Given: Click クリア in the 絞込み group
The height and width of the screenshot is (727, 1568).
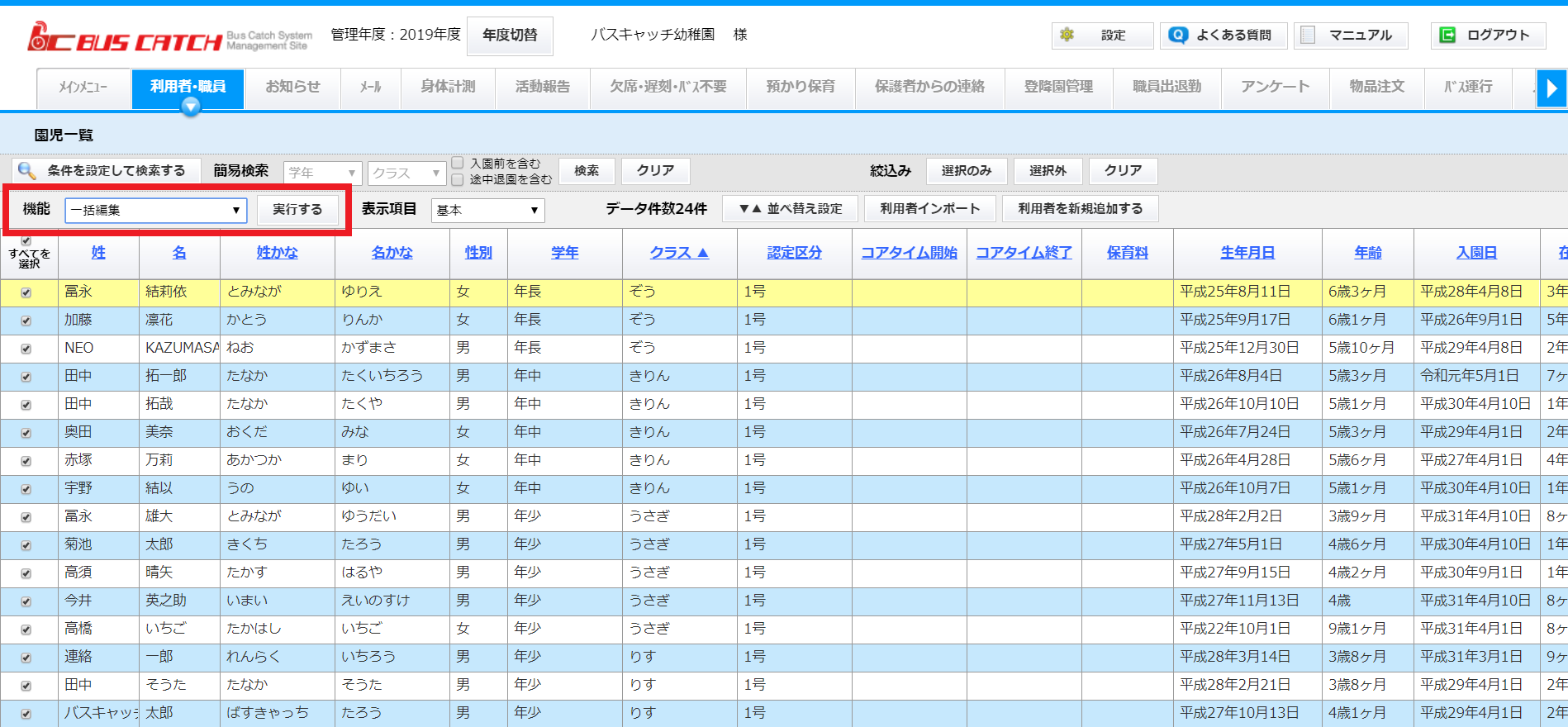Looking at the screenshot, I should point(1123,171).
